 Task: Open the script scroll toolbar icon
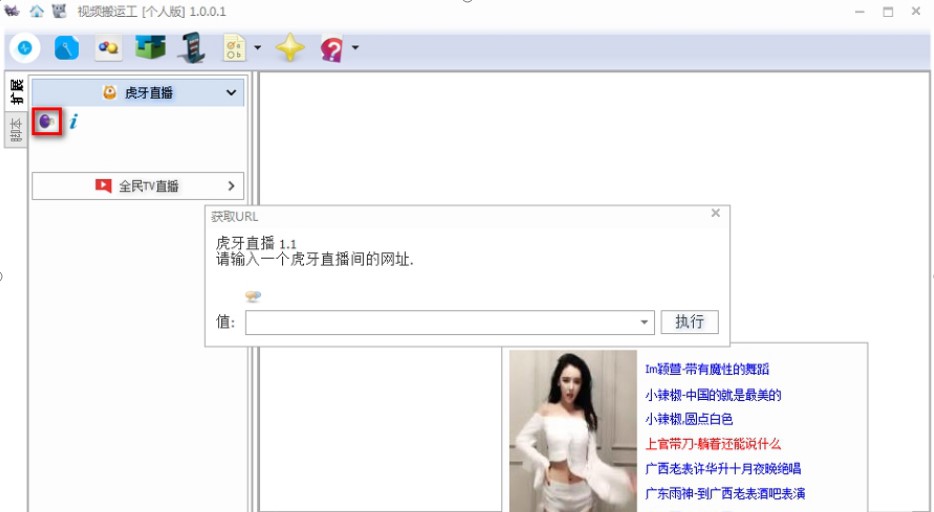(190, 48)
